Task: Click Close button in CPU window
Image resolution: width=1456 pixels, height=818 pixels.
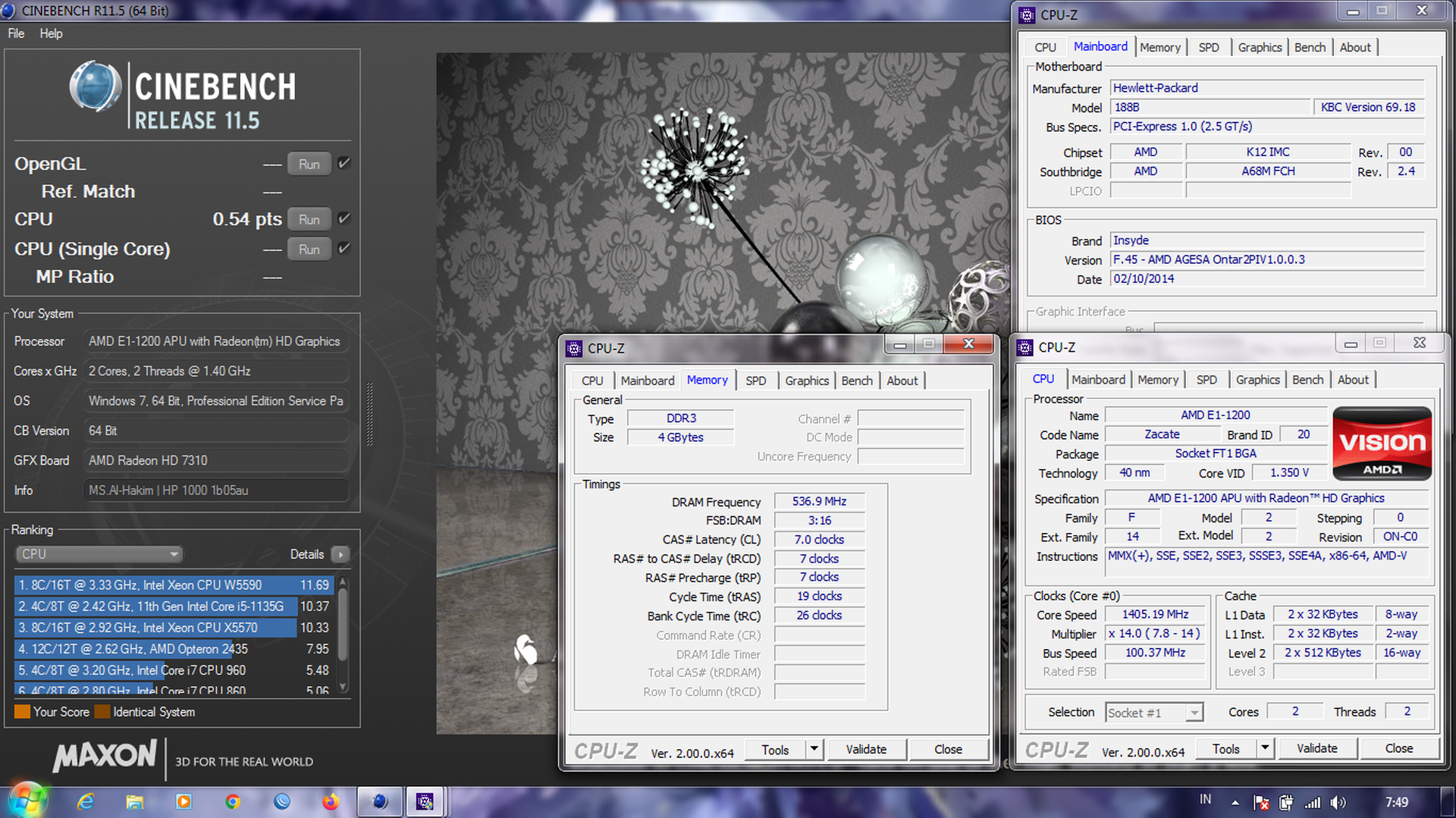Action: [x=1399, y=748]
